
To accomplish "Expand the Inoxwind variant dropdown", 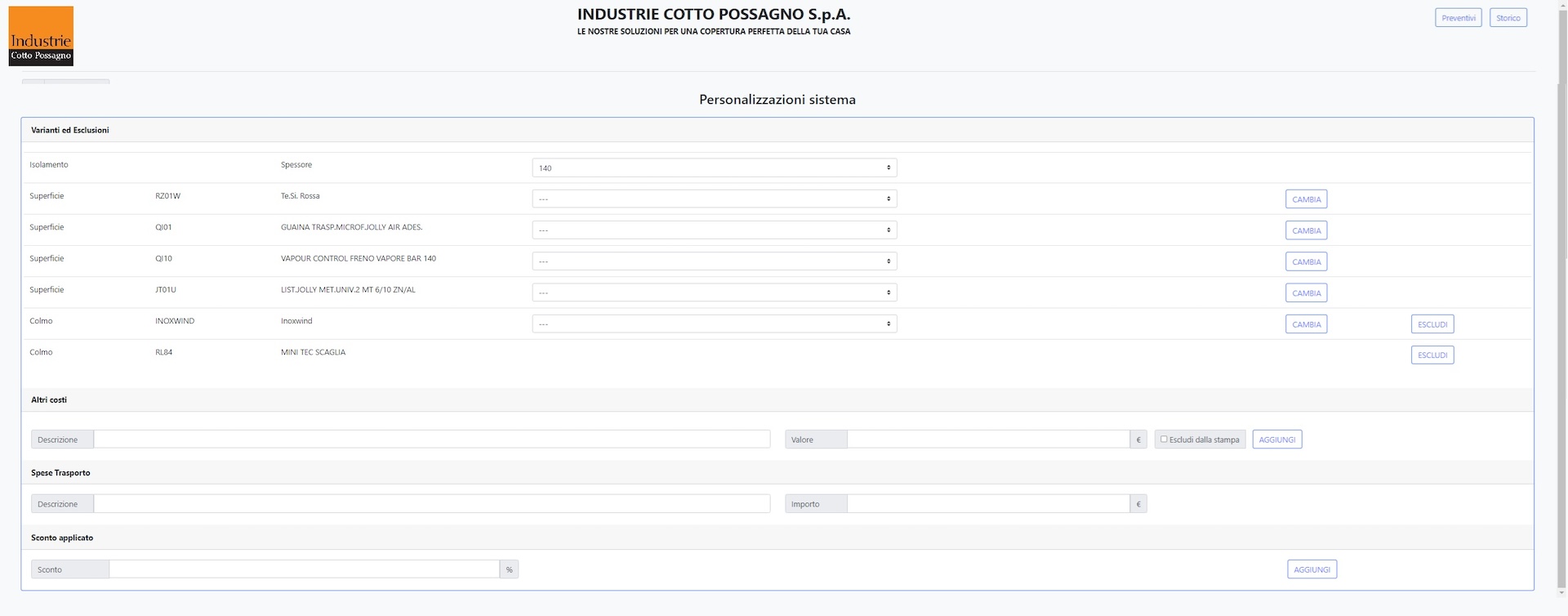I will [x=714, y=324].
